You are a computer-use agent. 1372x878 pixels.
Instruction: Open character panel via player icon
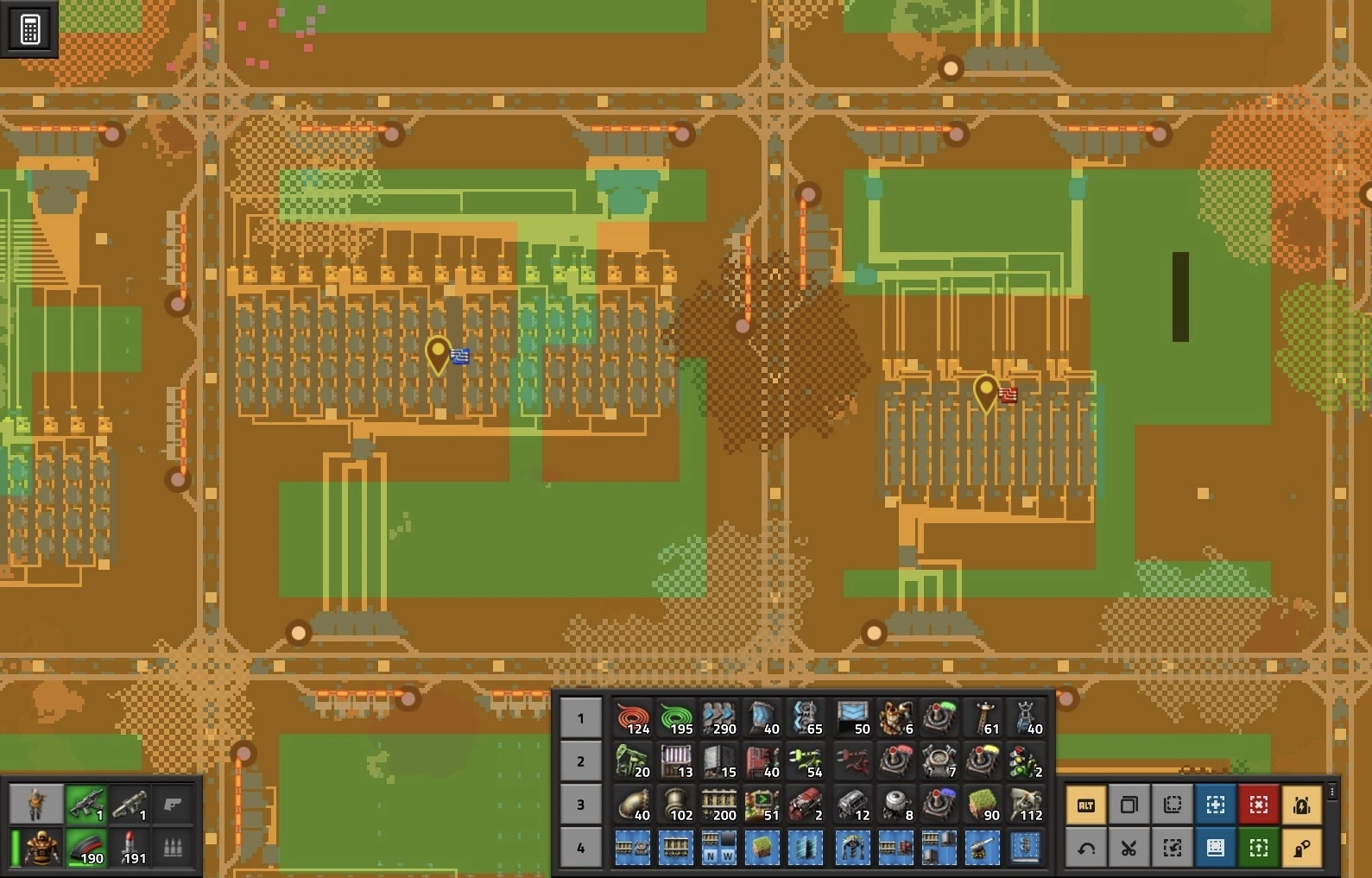(36, 805)
